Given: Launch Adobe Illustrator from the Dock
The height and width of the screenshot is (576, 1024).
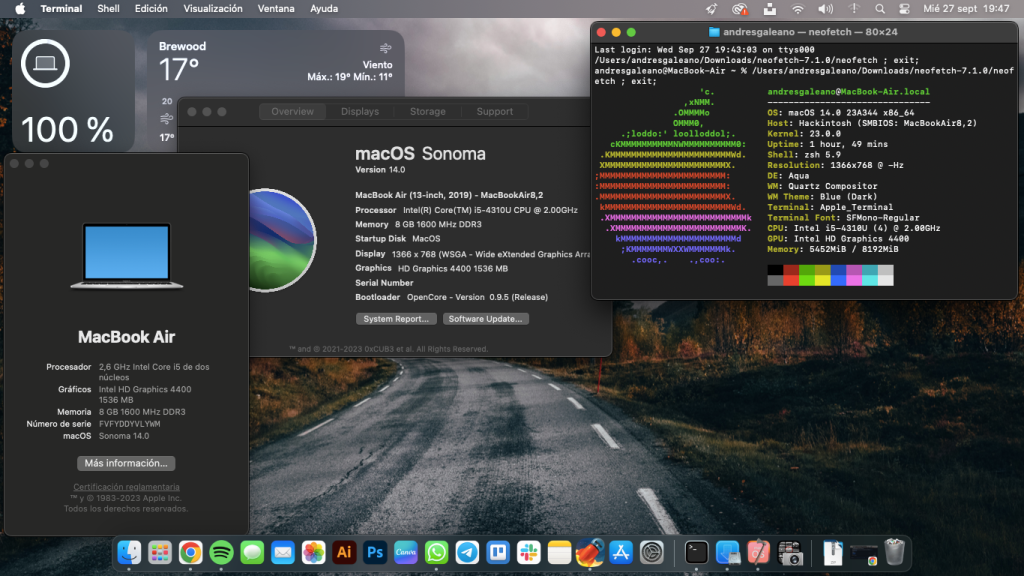Looking at the screenshot, I should click(x=345, y=552).
